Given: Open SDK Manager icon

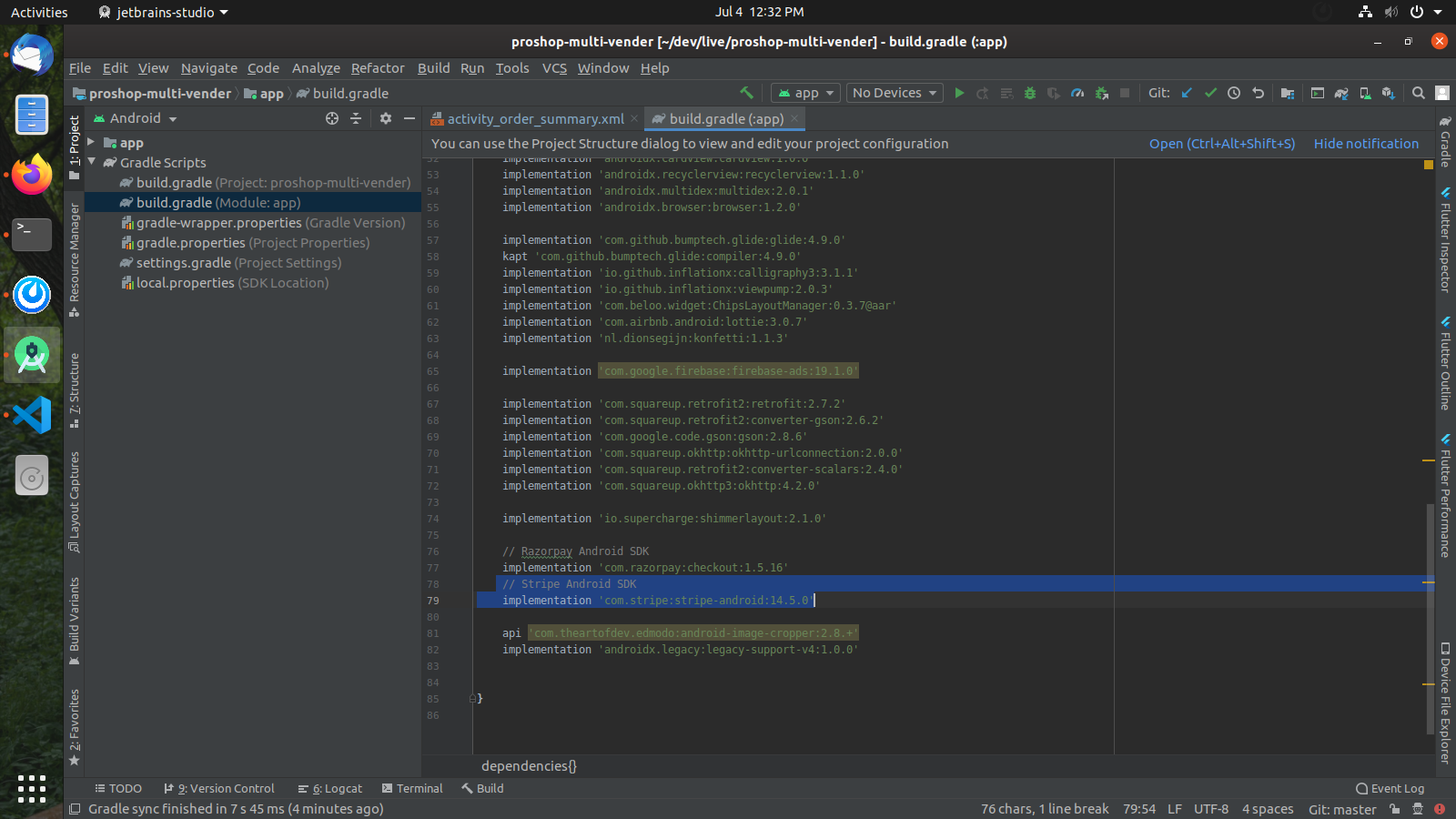Looking at the screenshot, I should pos(1389,93).
